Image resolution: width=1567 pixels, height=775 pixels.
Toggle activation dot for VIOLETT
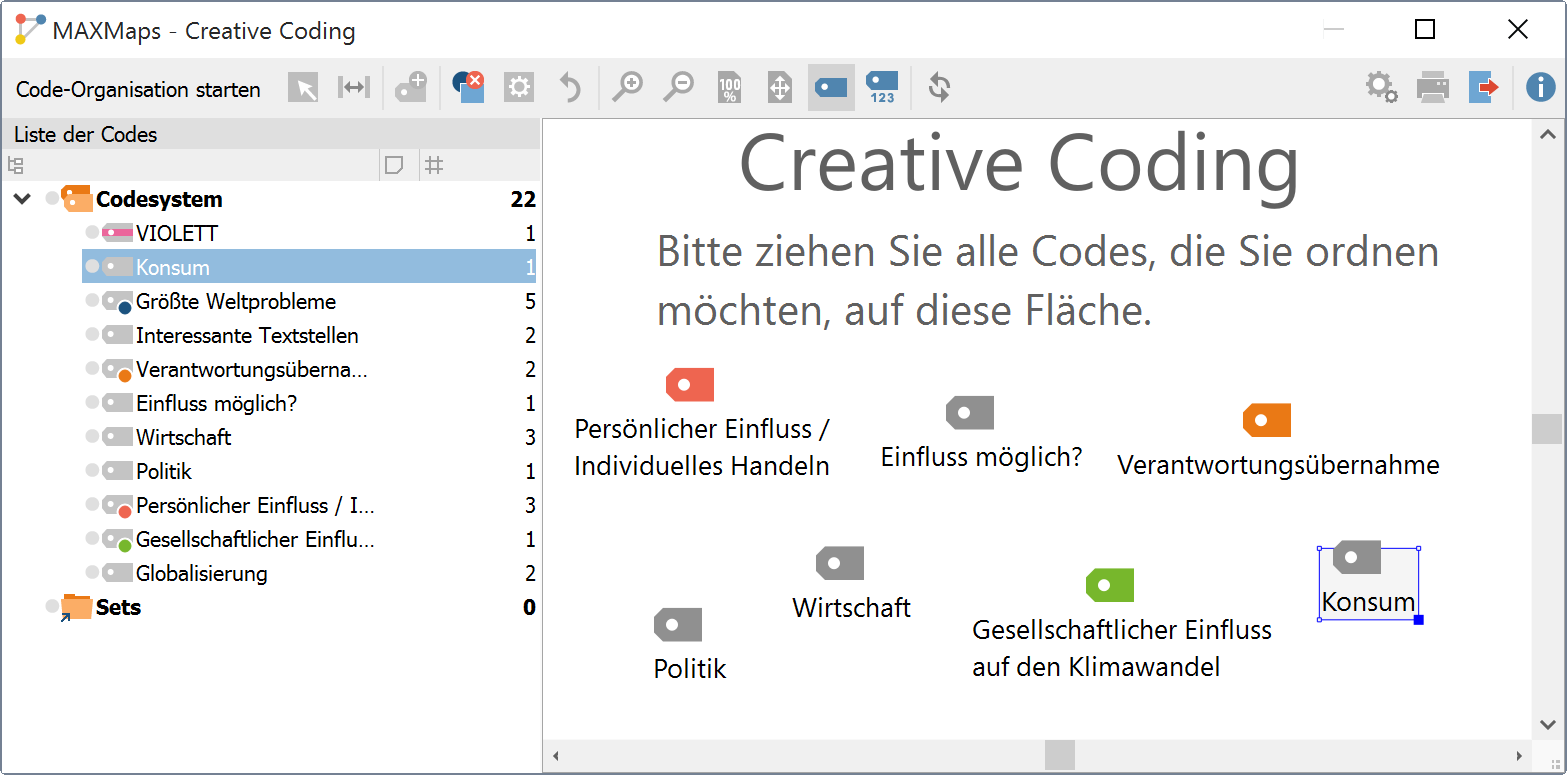[92, 233]
